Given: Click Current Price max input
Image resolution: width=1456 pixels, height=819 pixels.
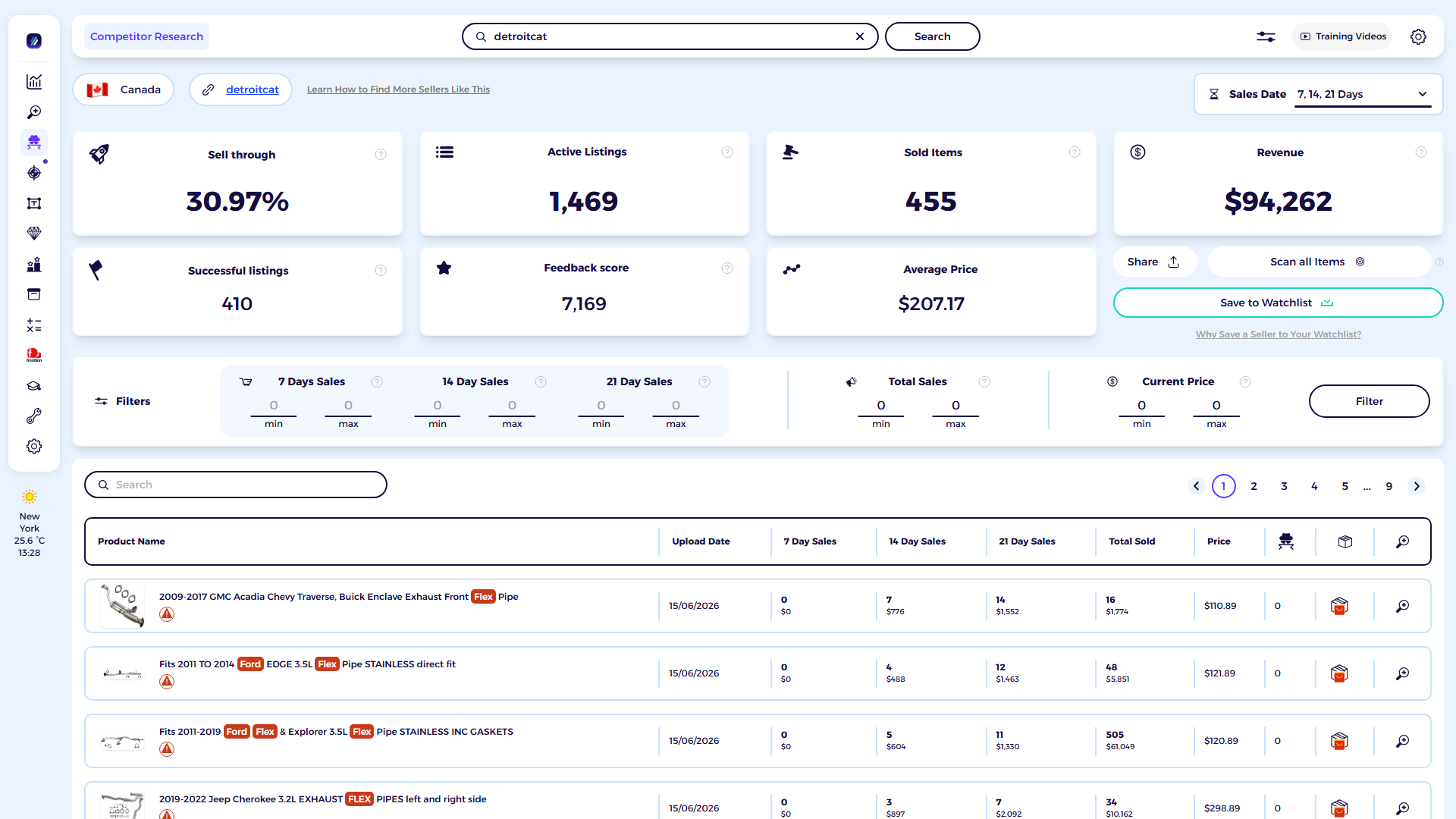Looking at the screenshot, I should [x=1216, y=406].
